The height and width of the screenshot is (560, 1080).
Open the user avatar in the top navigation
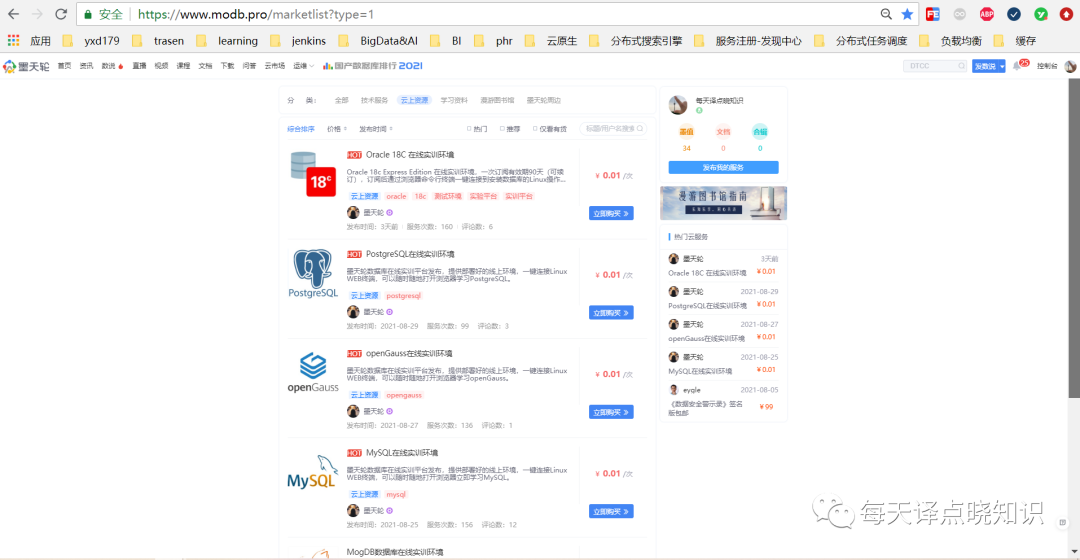1070,66
